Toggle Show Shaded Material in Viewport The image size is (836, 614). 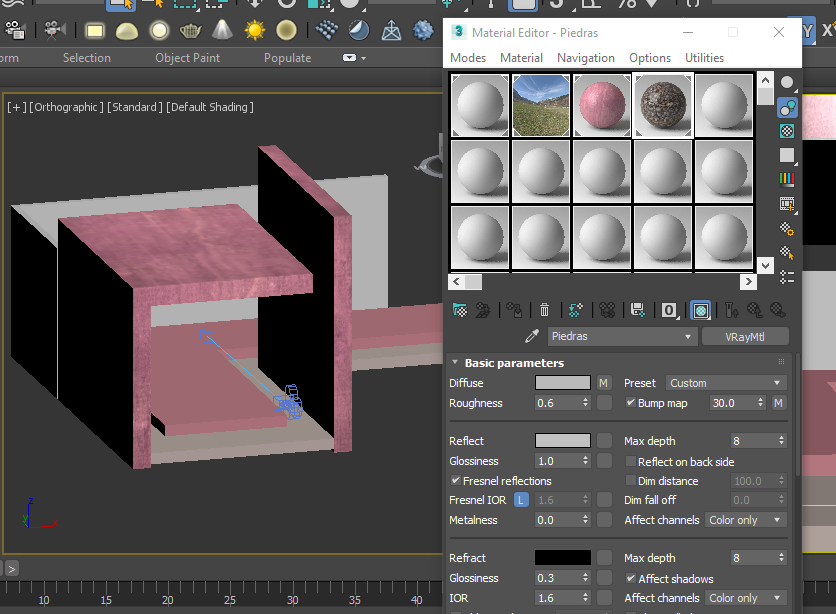[700, 310]
